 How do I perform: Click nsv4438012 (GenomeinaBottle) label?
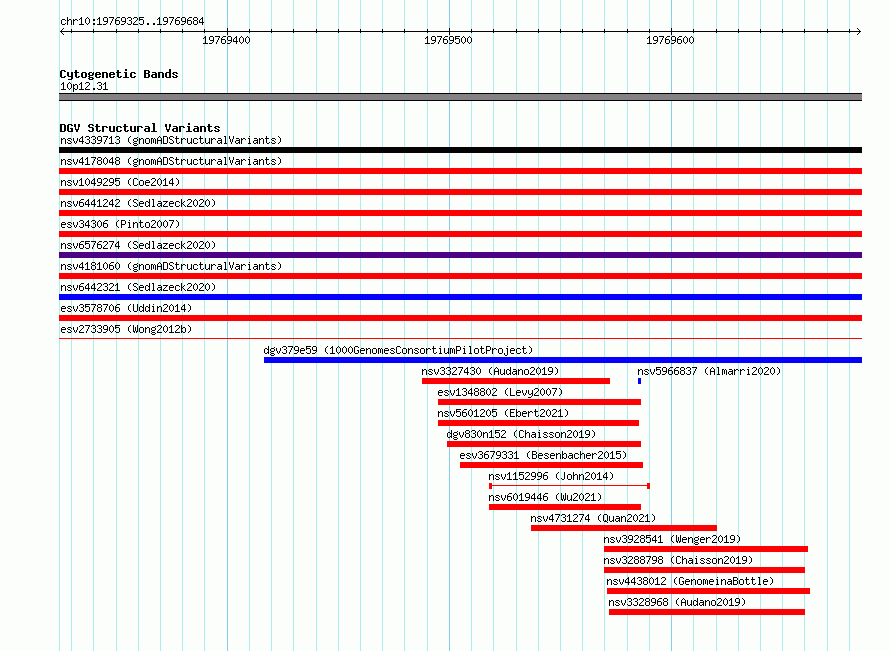point(690,581)
